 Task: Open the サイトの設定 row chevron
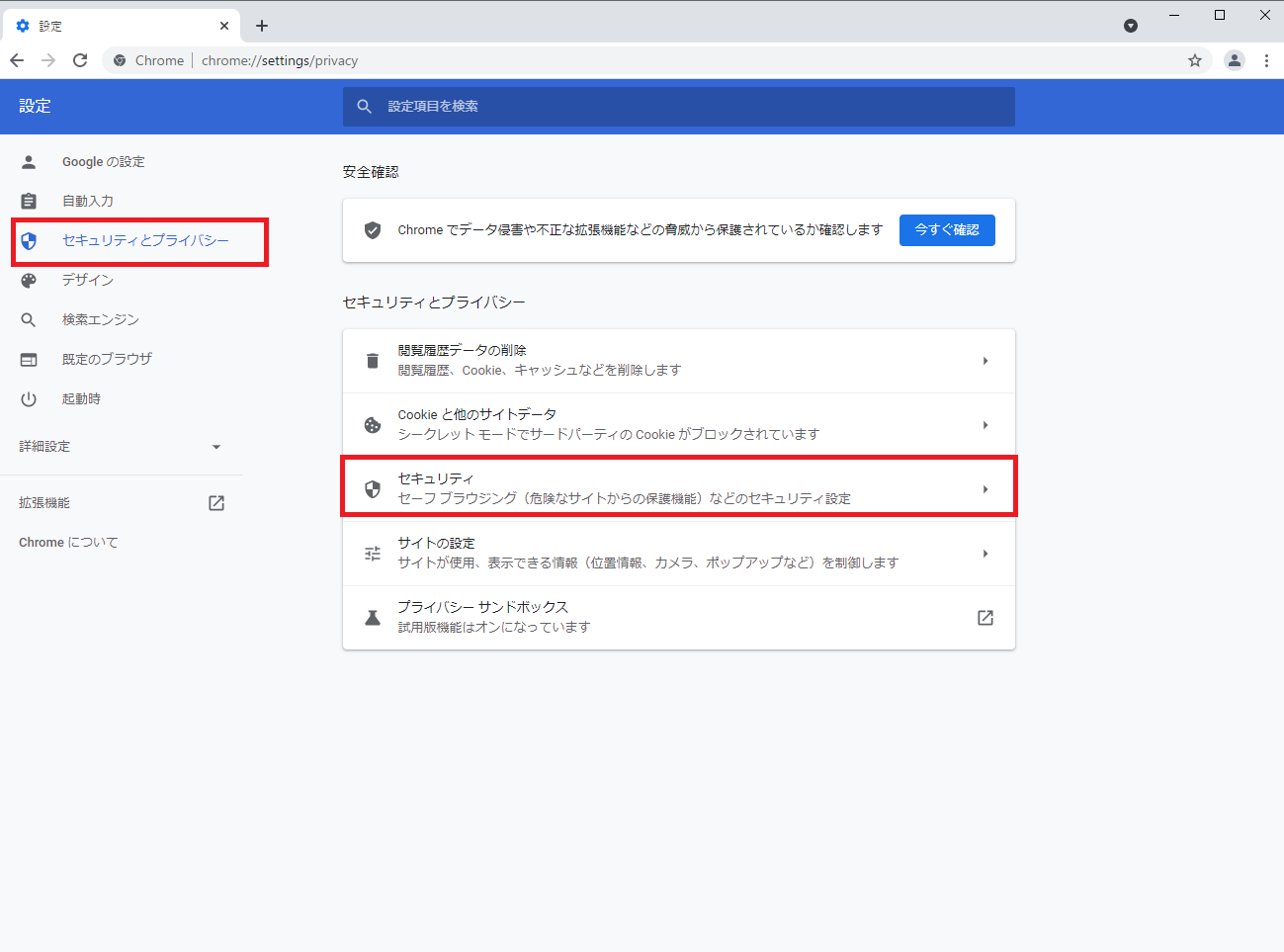(984, 554)
